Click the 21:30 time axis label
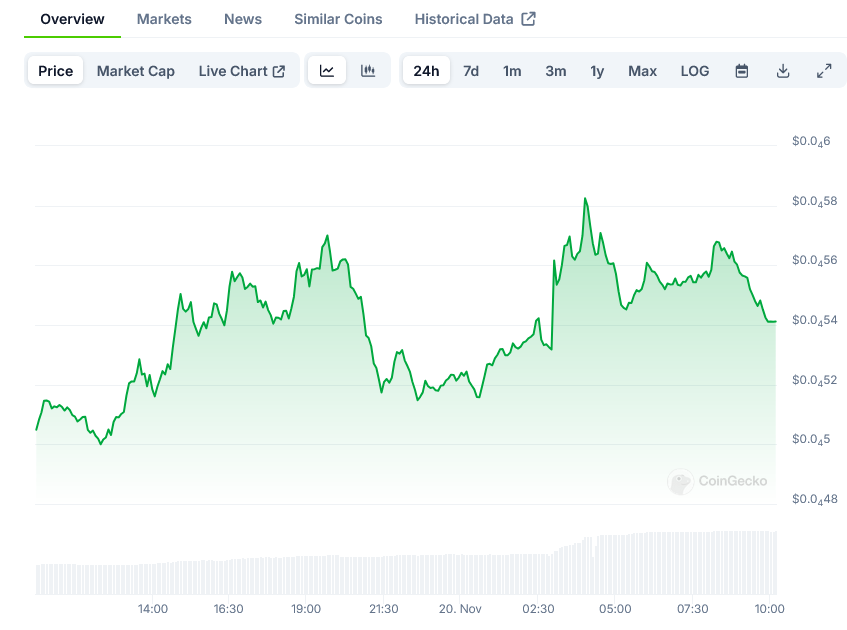The width and height of the screenshot is (847, 630). 384,609
